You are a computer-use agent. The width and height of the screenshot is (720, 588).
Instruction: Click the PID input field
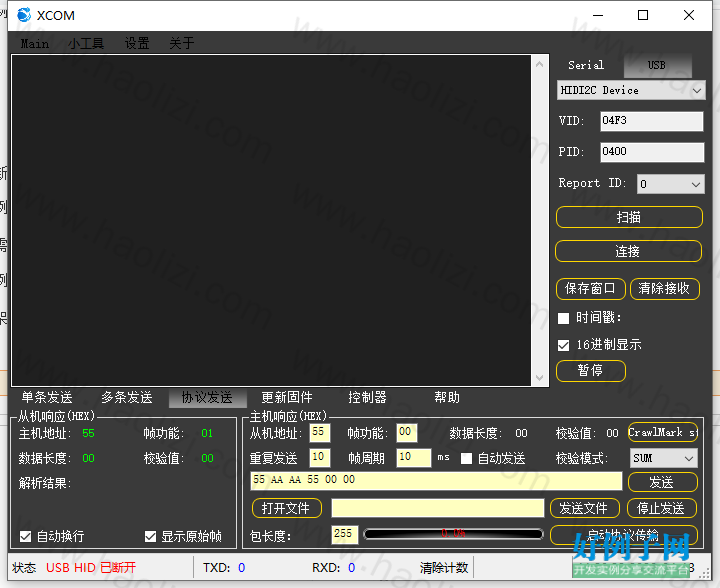click(652, 152)
